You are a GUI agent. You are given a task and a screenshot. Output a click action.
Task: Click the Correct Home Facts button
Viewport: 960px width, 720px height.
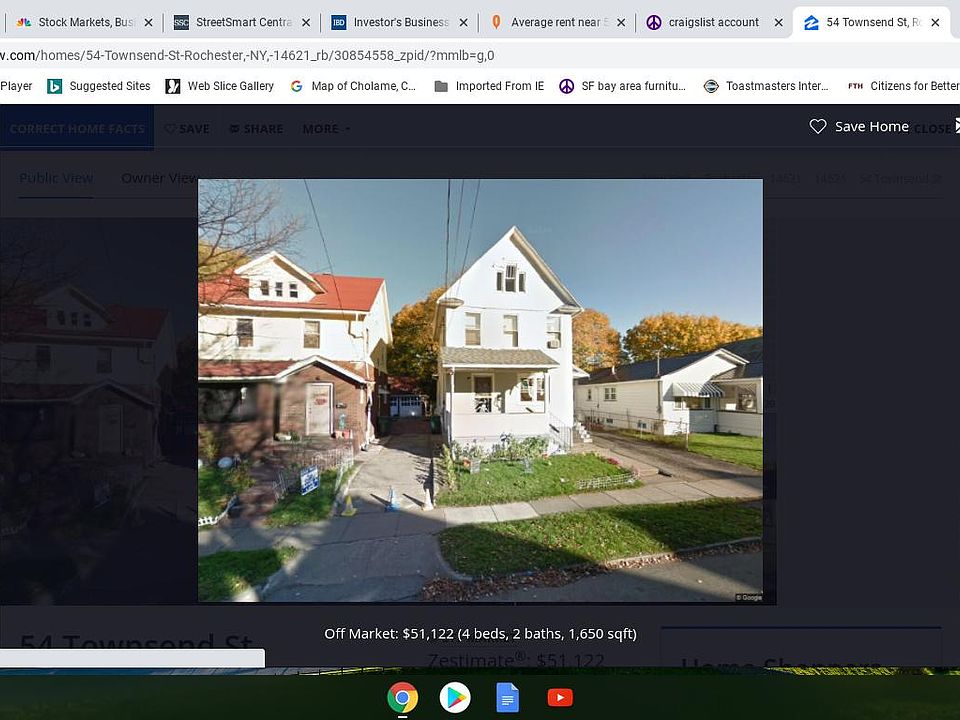(x=77, y=129)
